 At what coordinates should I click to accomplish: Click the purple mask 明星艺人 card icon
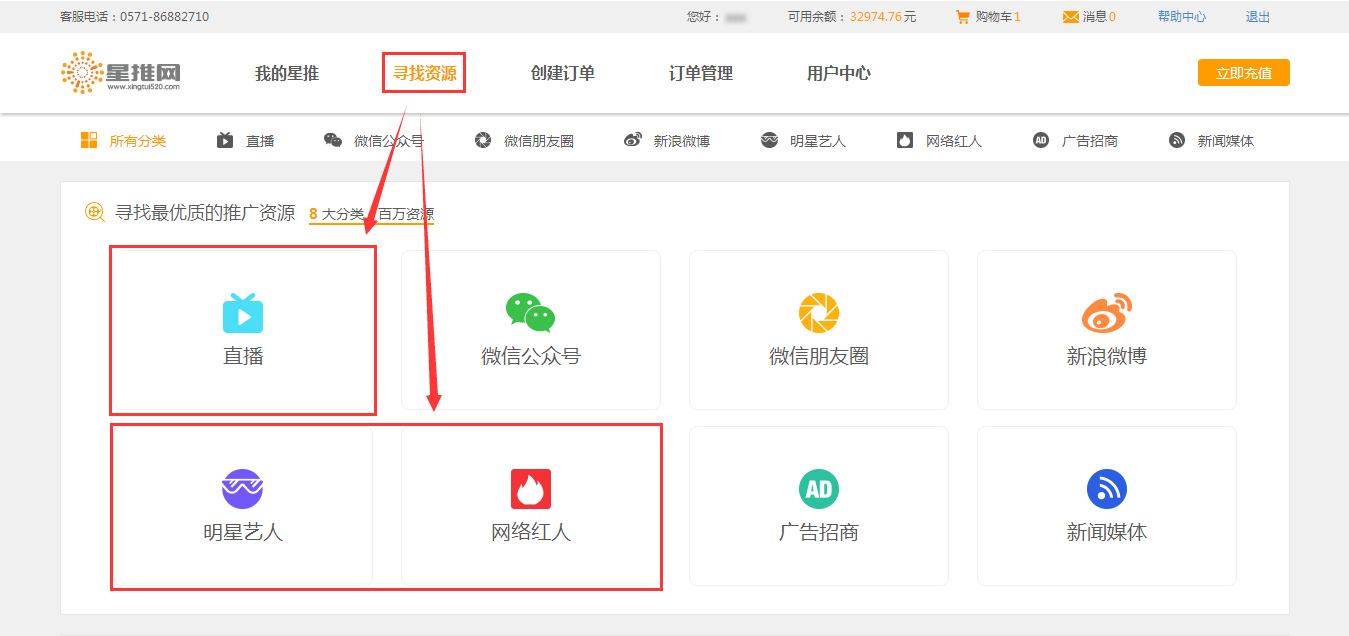point(242,489)
